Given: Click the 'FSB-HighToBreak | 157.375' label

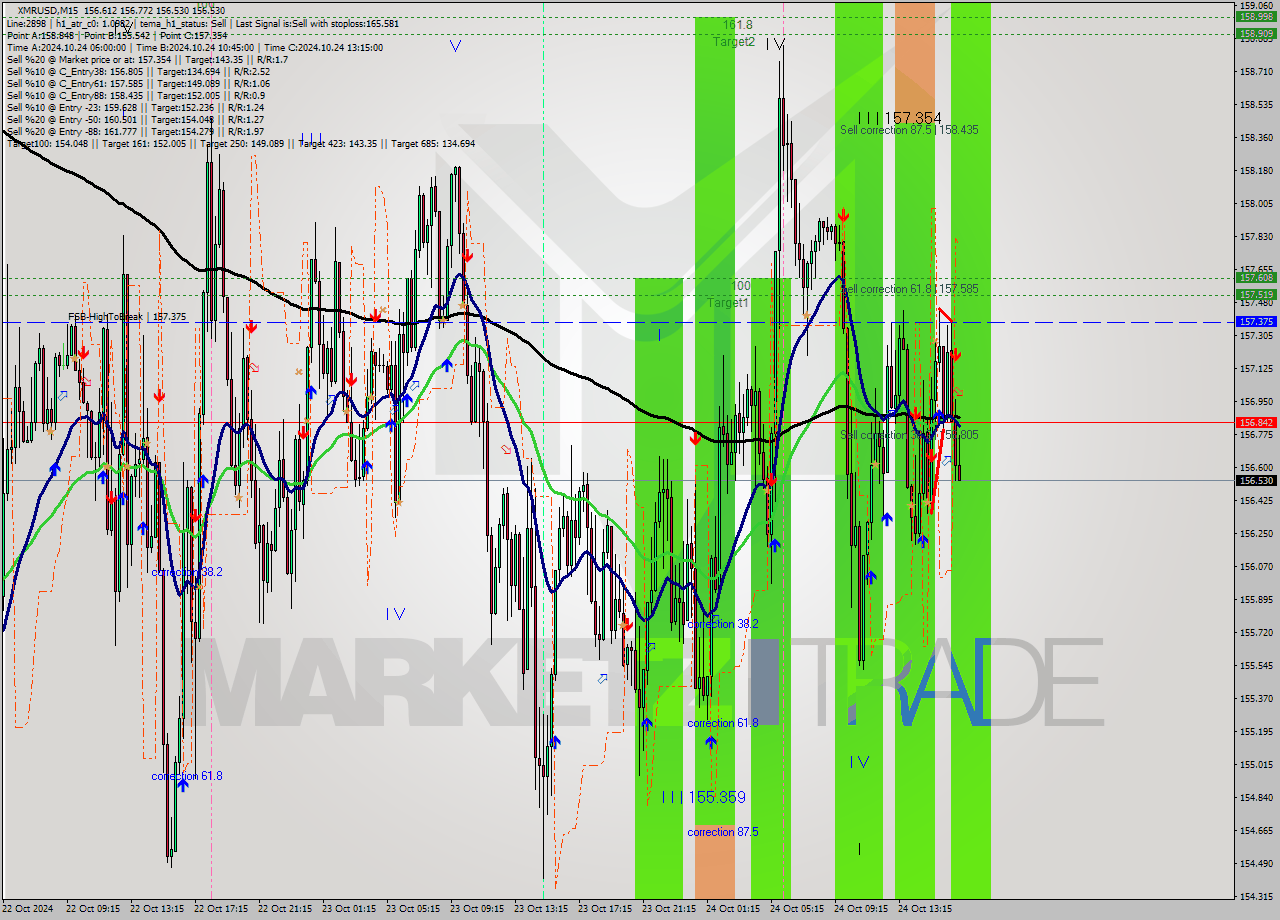Looking at the screenshot, I should coord(127,316).
